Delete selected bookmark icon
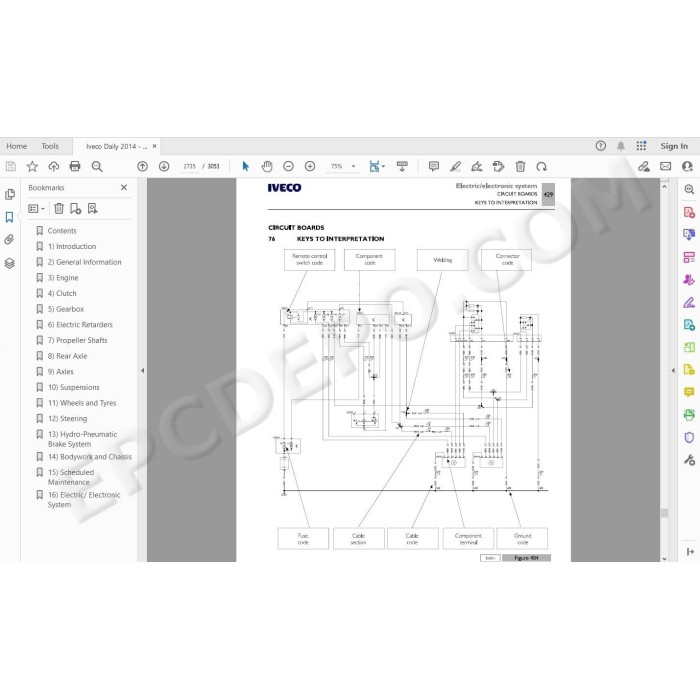This screenshot has height=700, width=700. click(59, 208)
